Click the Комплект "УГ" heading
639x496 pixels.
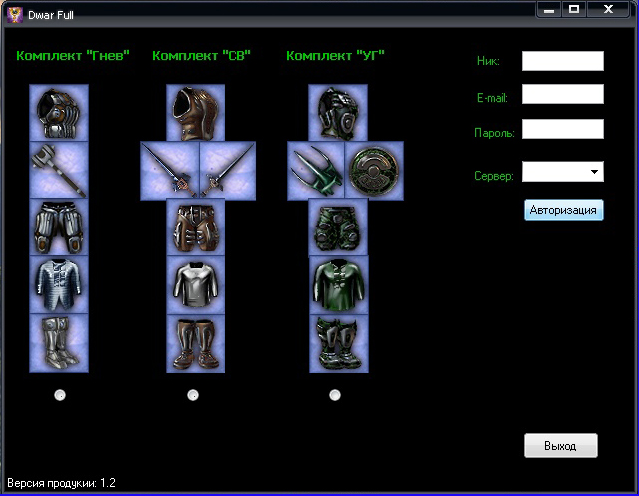(x=335, y=55)
